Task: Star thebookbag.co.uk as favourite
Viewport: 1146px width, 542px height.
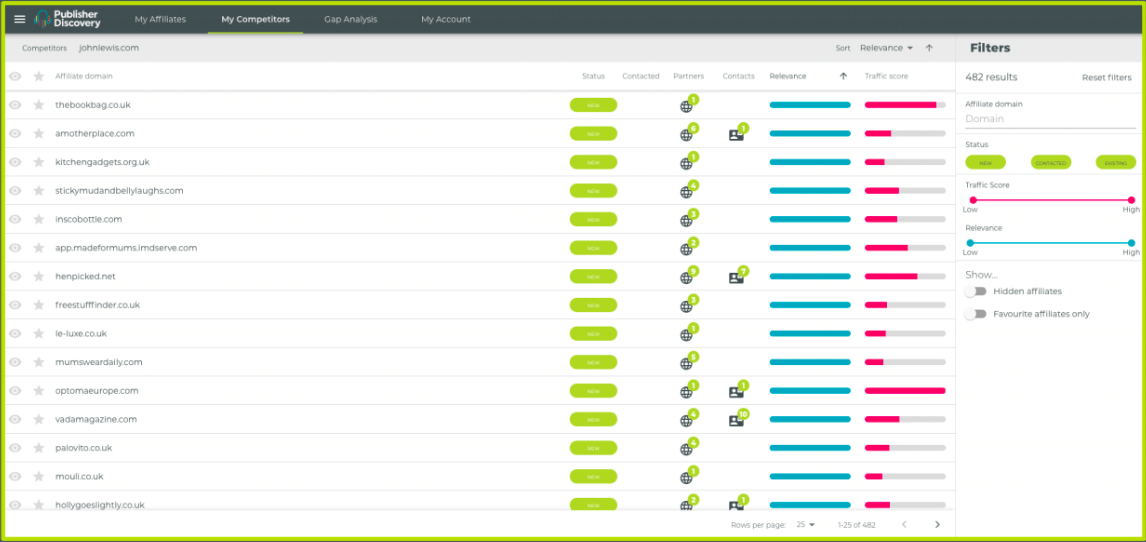Action: pyautogui.click(x=39, y=105)
